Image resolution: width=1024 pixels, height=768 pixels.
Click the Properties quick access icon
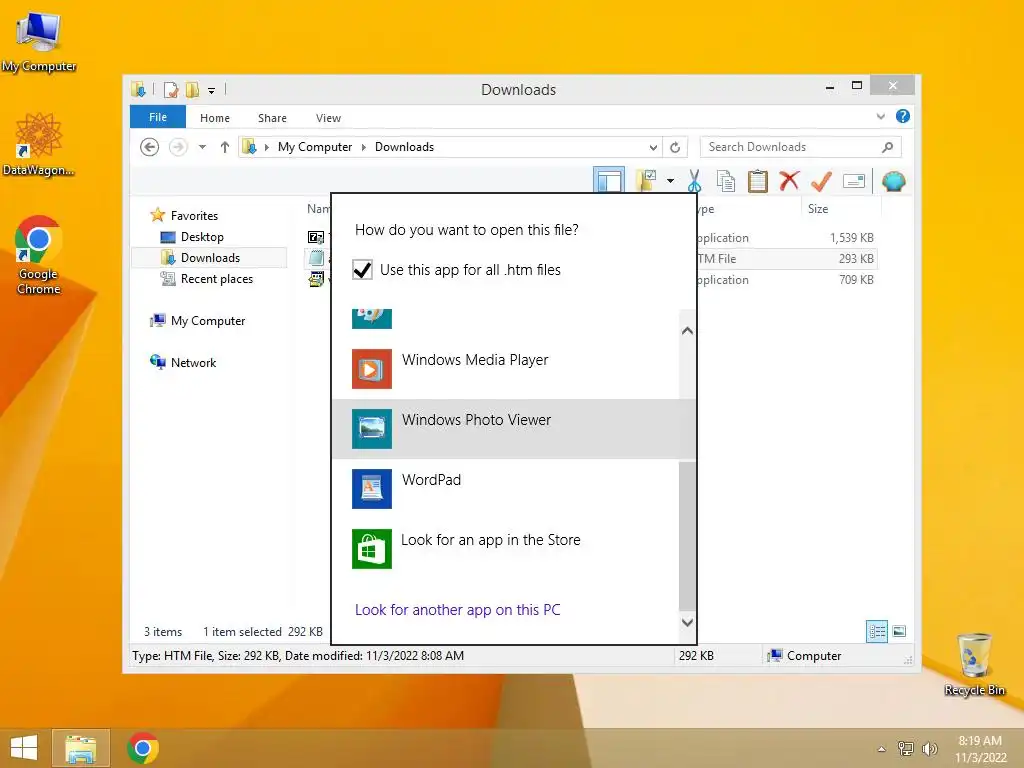coord(171,89)
